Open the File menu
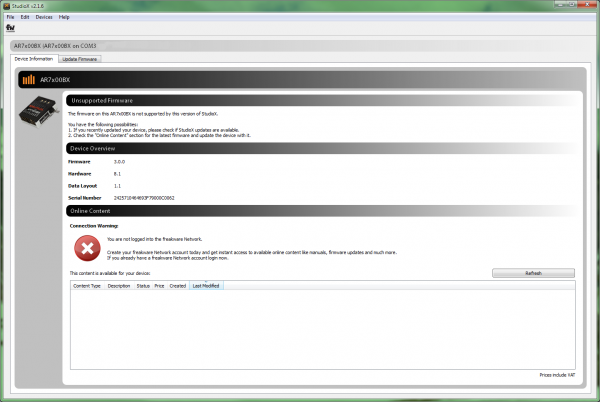 click(11, 17)
